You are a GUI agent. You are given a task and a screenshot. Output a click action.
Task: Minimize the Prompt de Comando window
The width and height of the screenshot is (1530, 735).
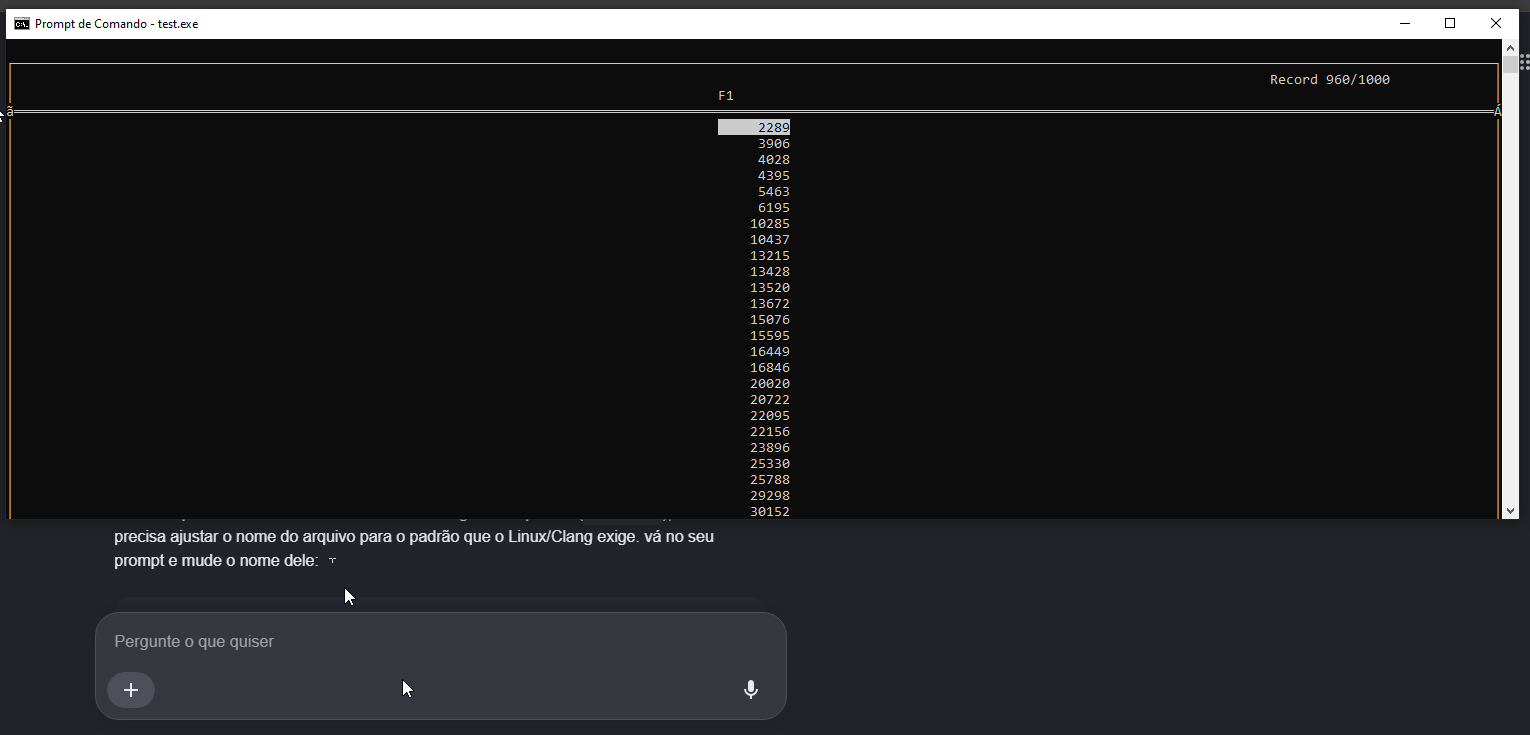pos(1404,24)
